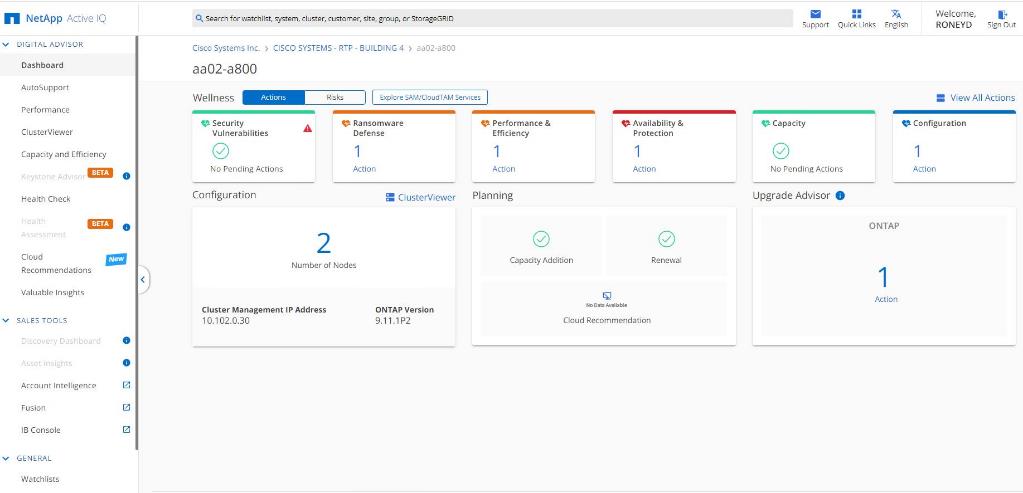Click the NetApp logo
This screenshot has height=493, width=1023.
pyautogui.click(x=12, y=18)
